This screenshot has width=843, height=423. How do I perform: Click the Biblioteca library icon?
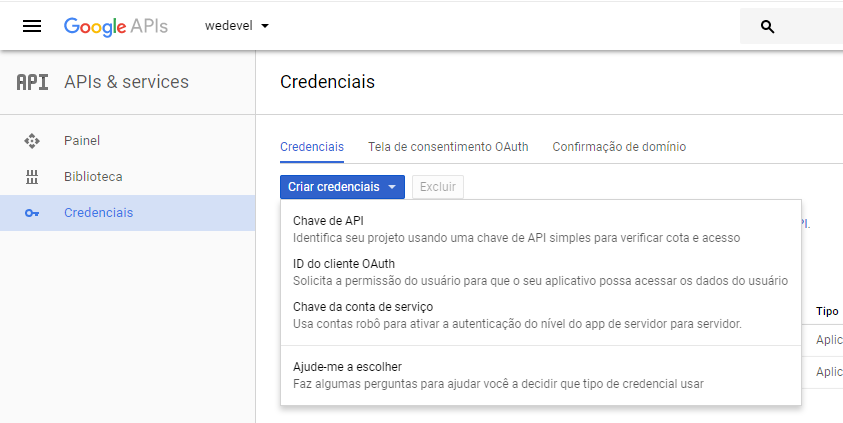[32, 177]
